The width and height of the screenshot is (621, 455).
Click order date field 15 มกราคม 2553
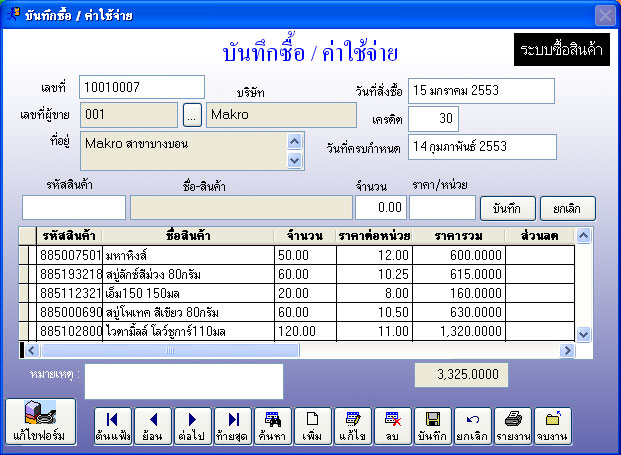(x=481, y=91)
